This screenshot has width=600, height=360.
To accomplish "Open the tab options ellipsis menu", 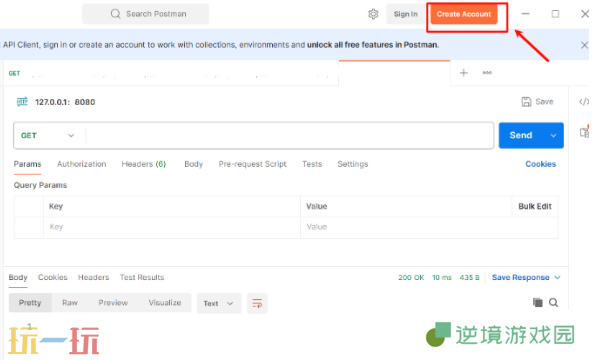I will point(487,73).
